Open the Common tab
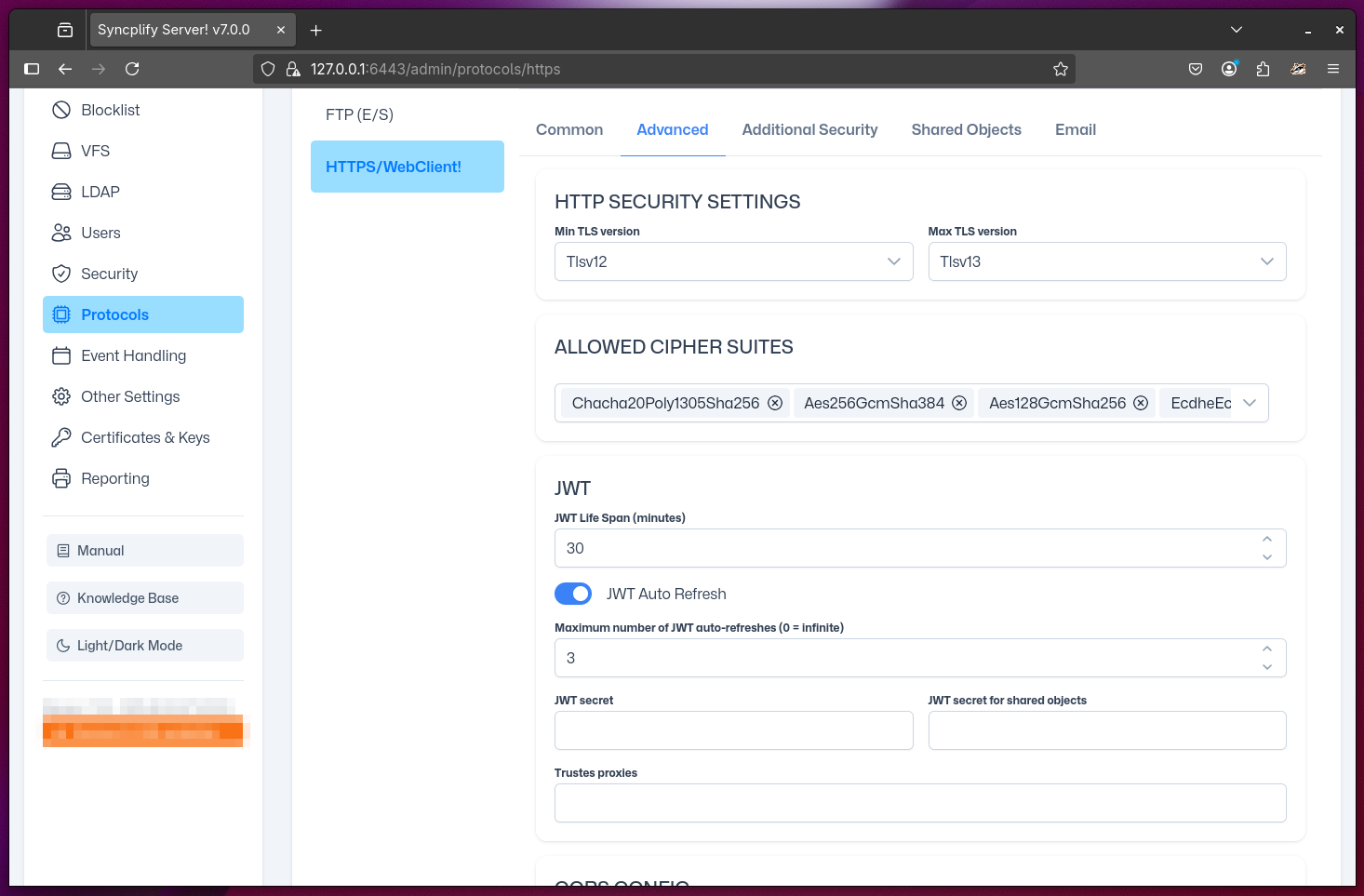The image size is (1364, 896). [569, 129]
